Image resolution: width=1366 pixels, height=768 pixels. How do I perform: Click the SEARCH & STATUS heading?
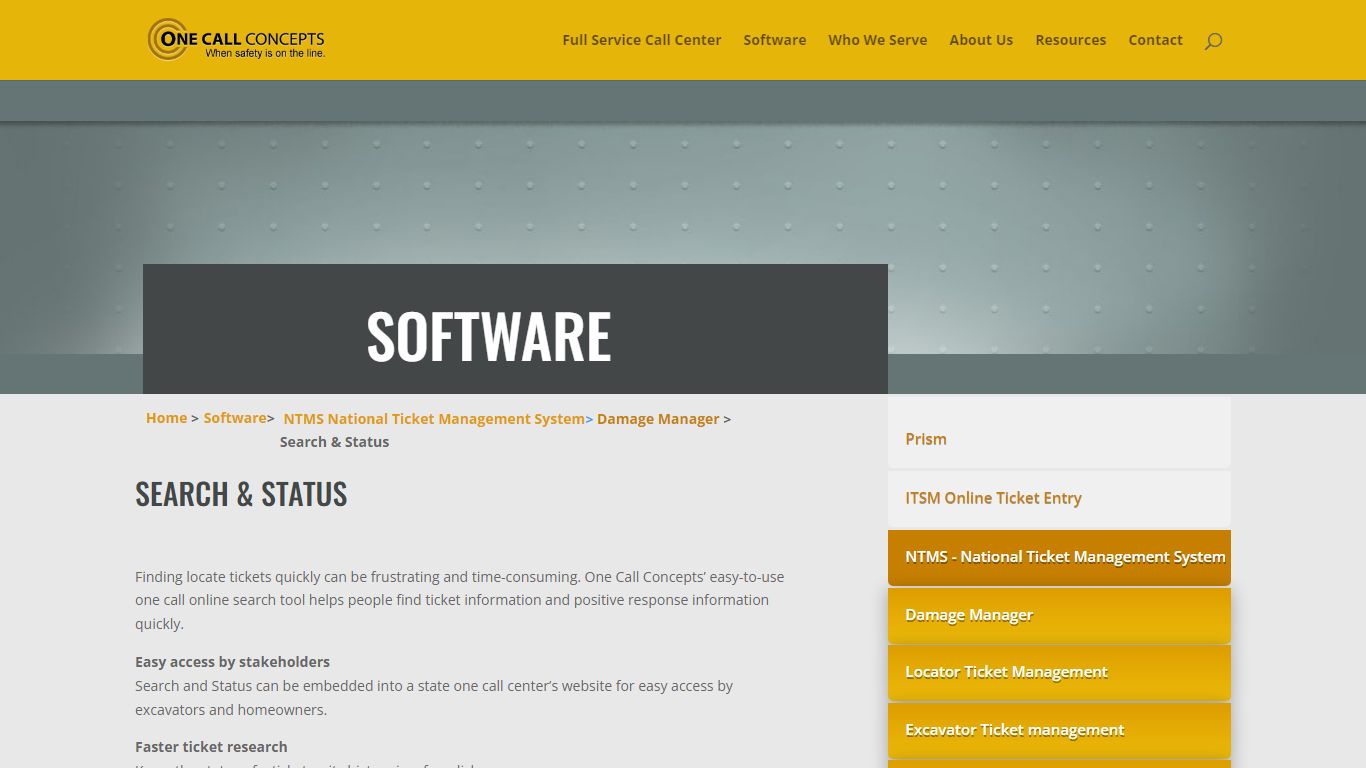(x=241, y=494)
